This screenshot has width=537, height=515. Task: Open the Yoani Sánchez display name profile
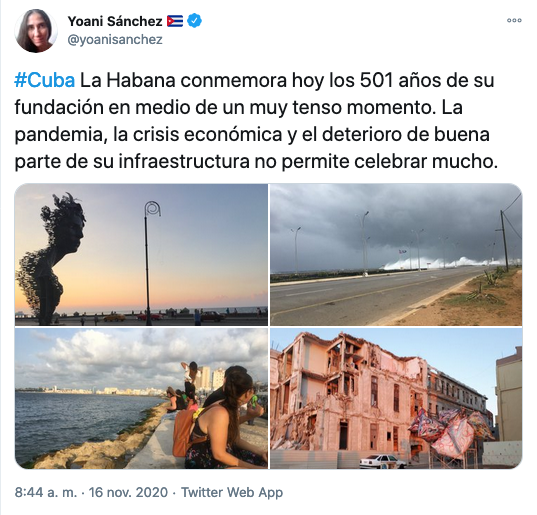pyautogui.click(x=115, y=21)
